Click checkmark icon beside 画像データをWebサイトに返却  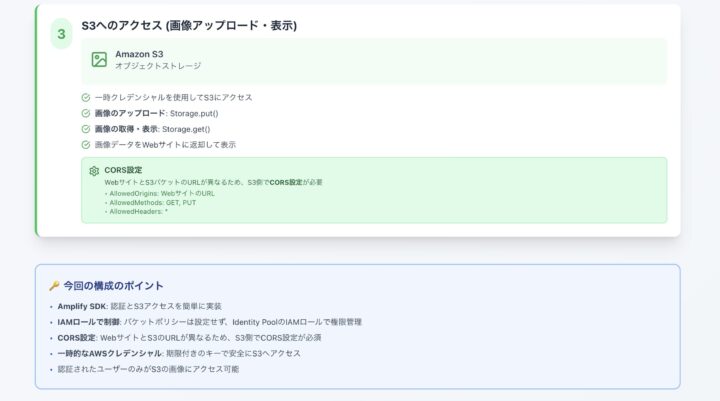click(86, 145)
